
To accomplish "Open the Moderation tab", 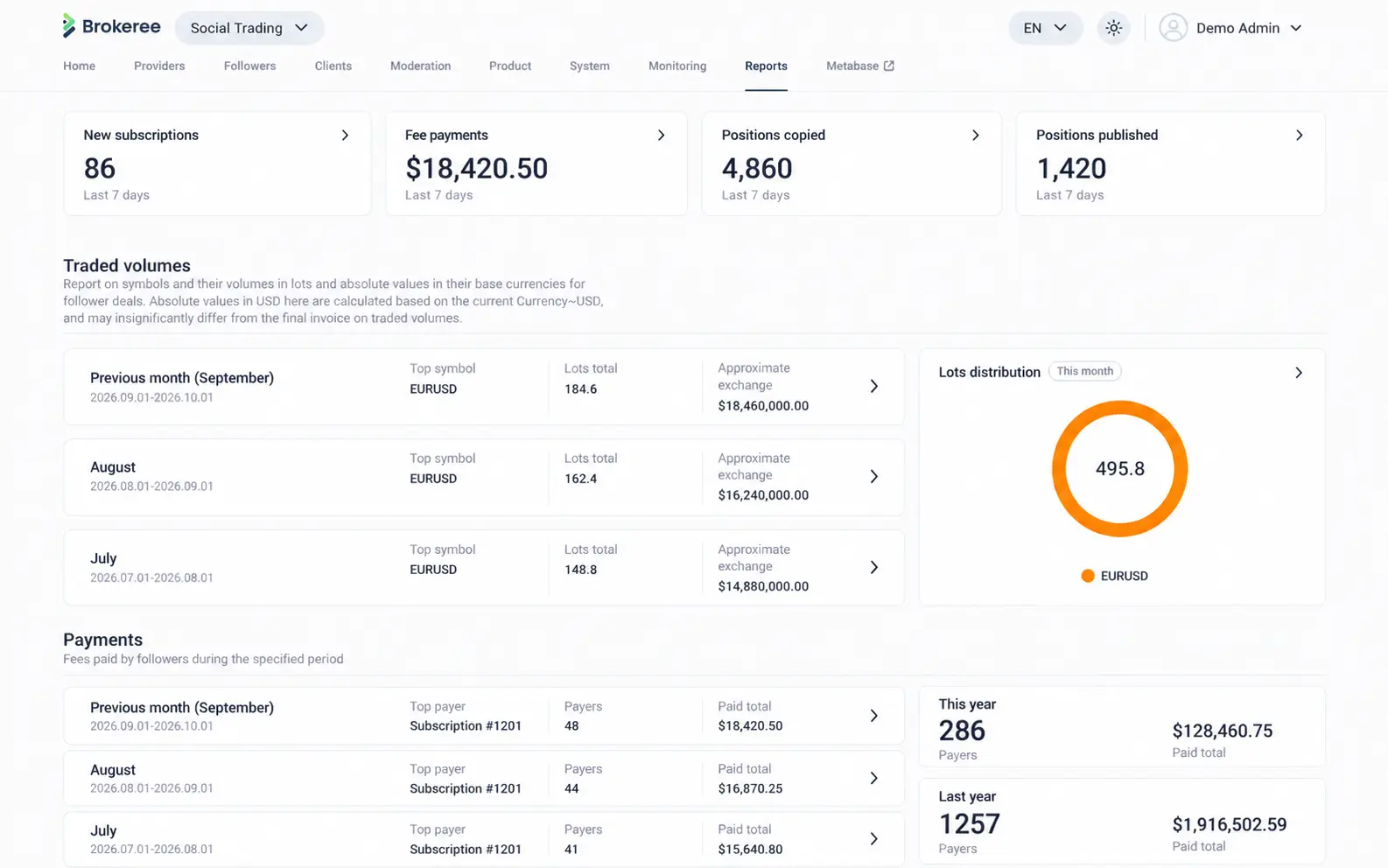I will pyautogui.click(x=420, y=66).
